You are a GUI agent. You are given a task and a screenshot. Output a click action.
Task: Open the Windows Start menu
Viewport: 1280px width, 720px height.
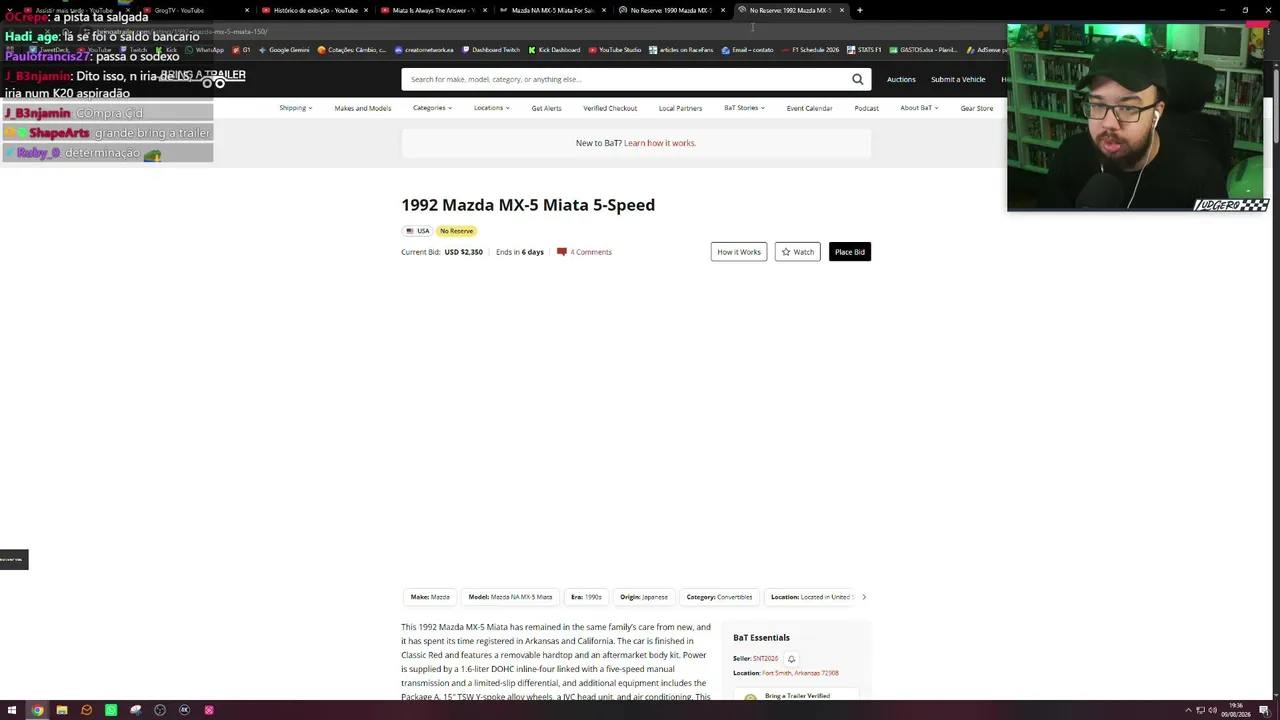pos(12,710)
